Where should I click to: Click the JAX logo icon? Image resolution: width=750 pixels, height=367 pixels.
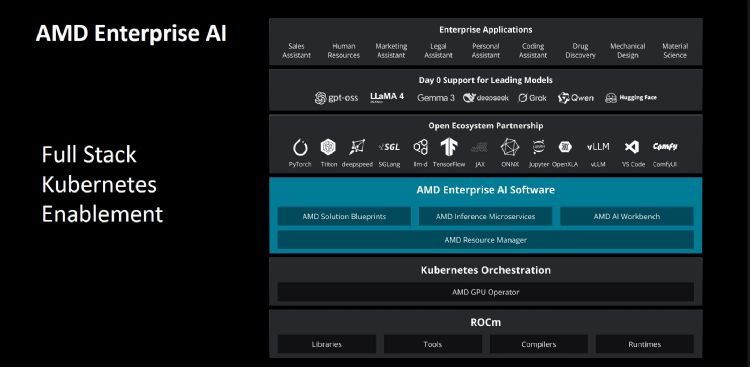pyautogui.click(x=479, y=147)
